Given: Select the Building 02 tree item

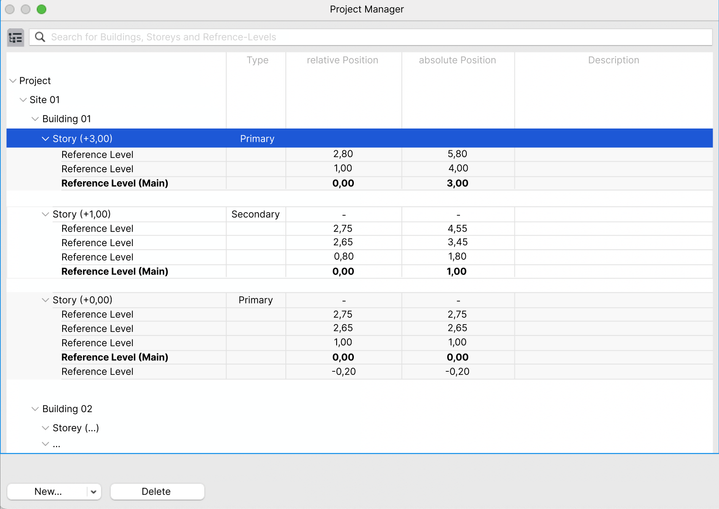Looking at the screenshot, I should click(x=67, y=409).
